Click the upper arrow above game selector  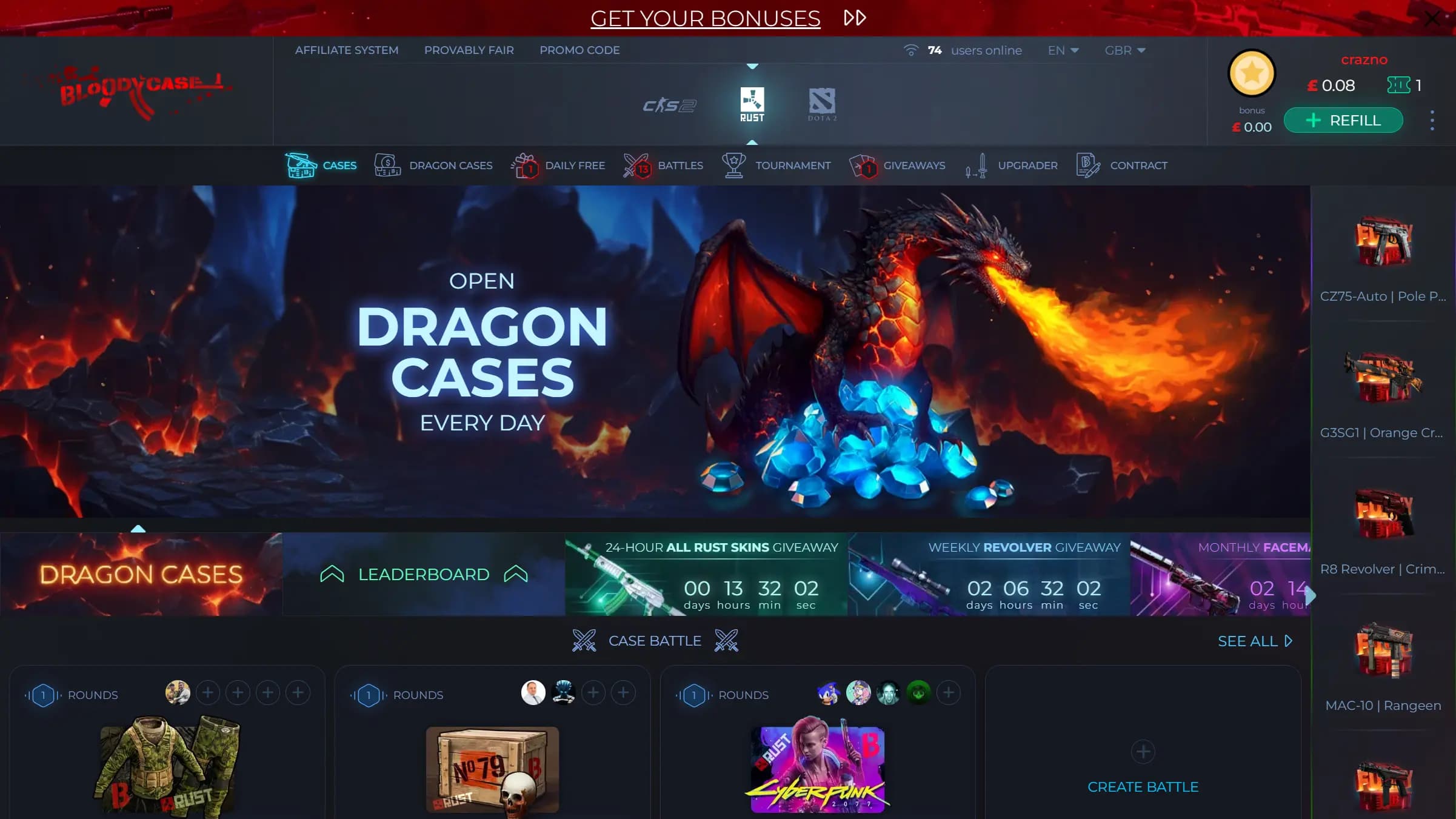[752, 65]
